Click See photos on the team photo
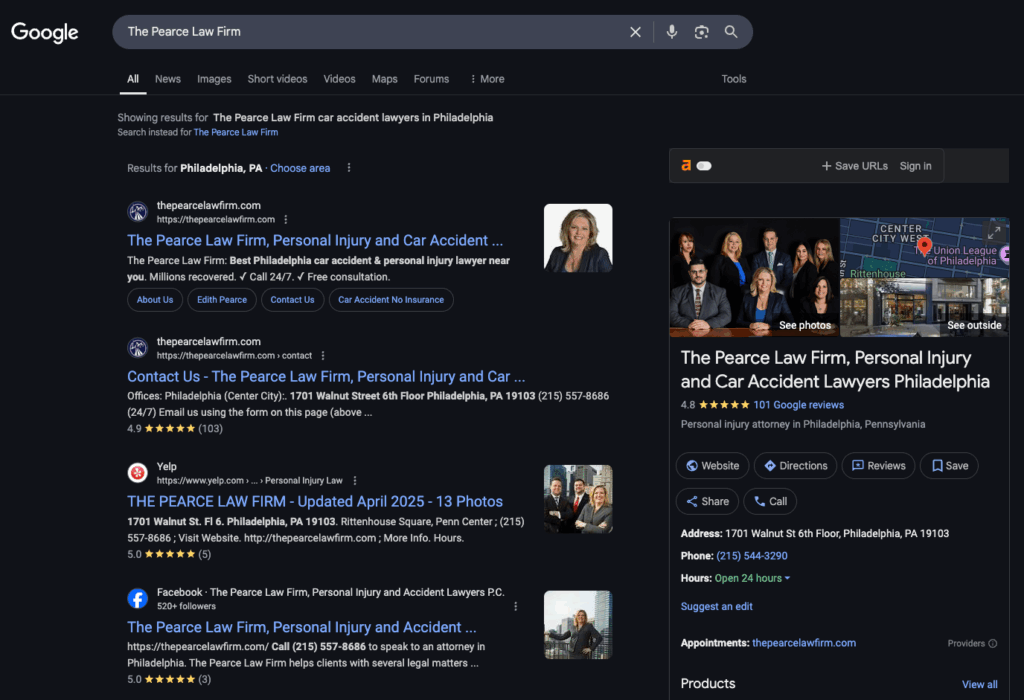This screenshot has height=700, width=1024. click(x=805, y=325)
